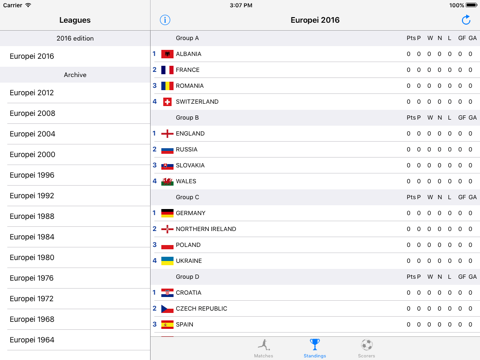480x360 pixels.
Task: Select the UKRAINE team name
Action: click(189, 261)
